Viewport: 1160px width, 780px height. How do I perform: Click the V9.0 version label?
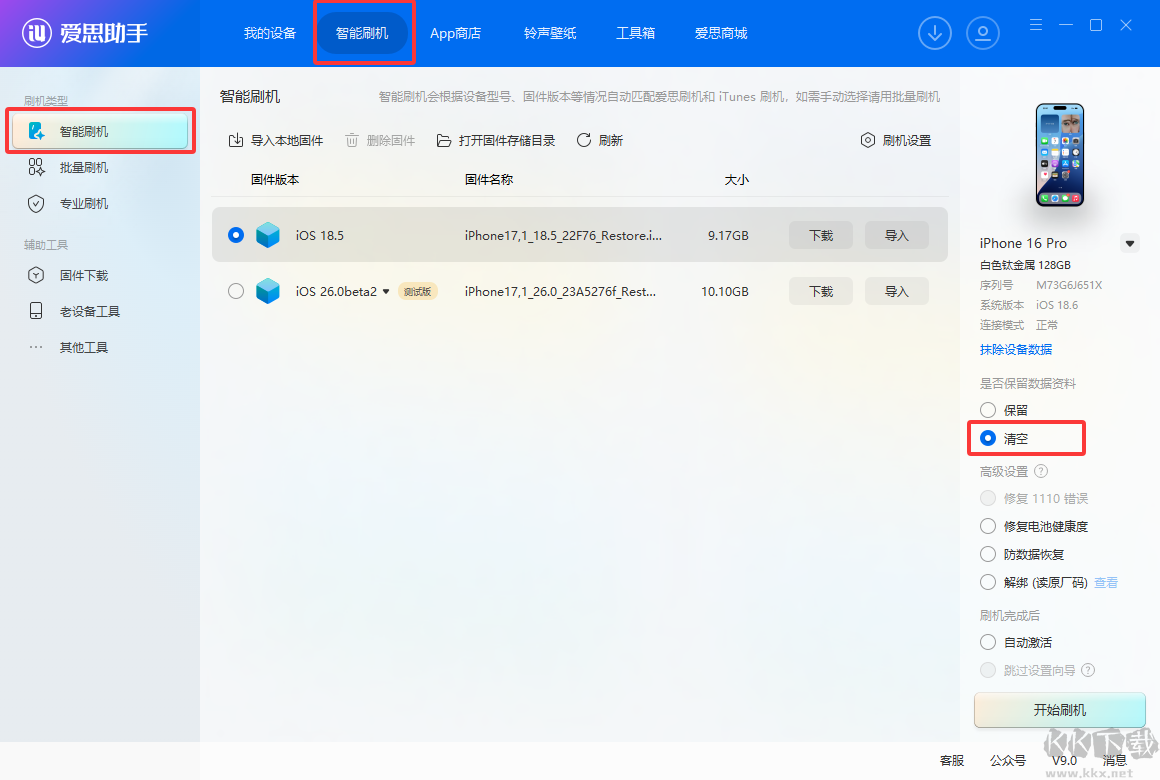tap(1064, 760)
